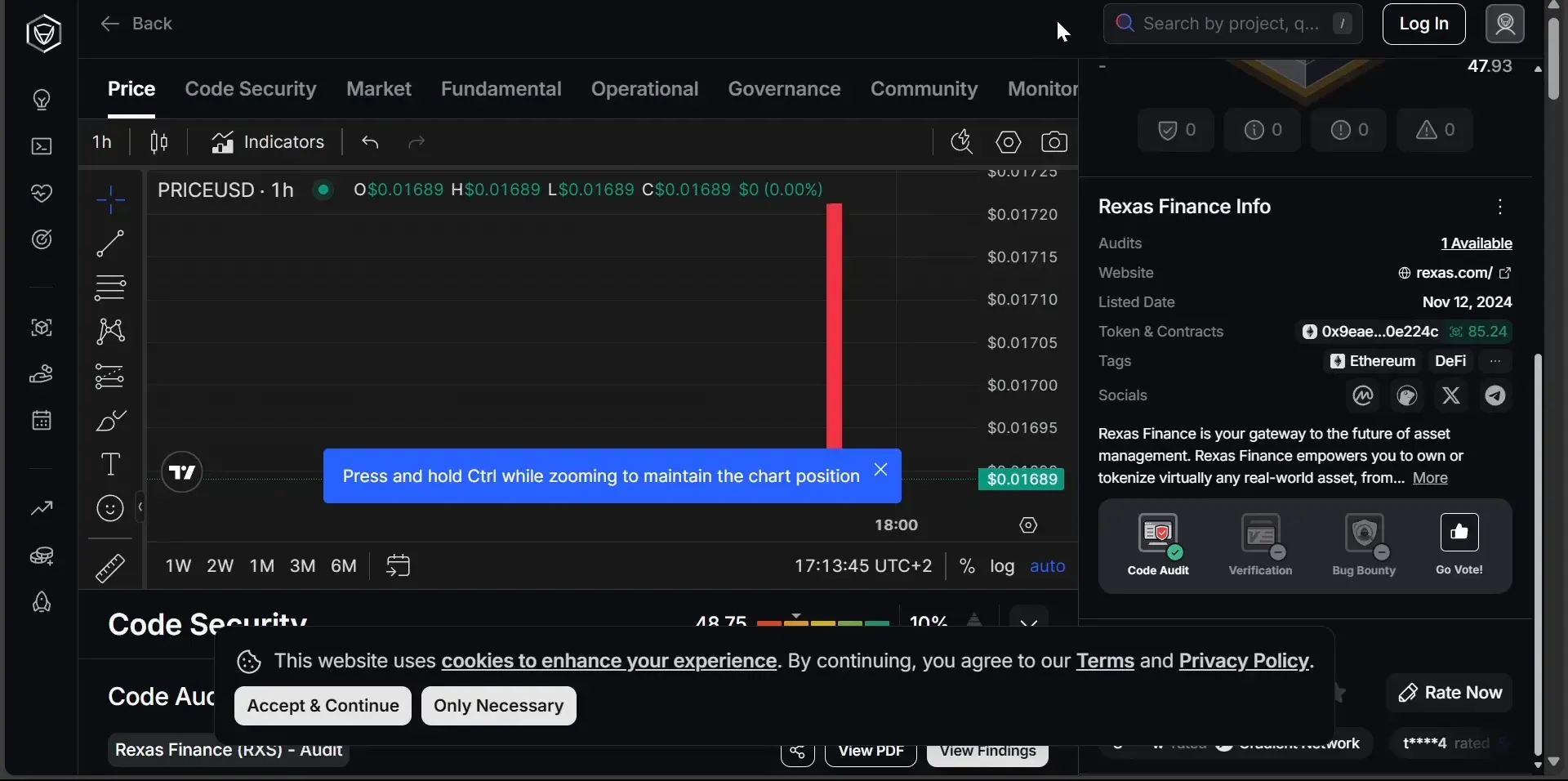Select the crosshair cursor tool

110,199
